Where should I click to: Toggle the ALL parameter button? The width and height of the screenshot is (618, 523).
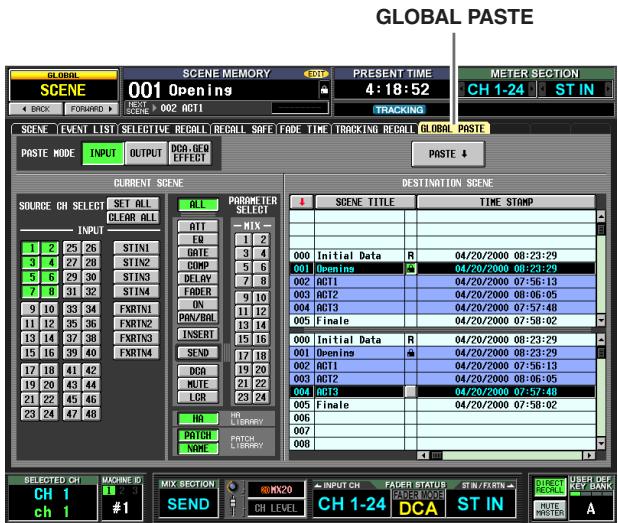198,204
